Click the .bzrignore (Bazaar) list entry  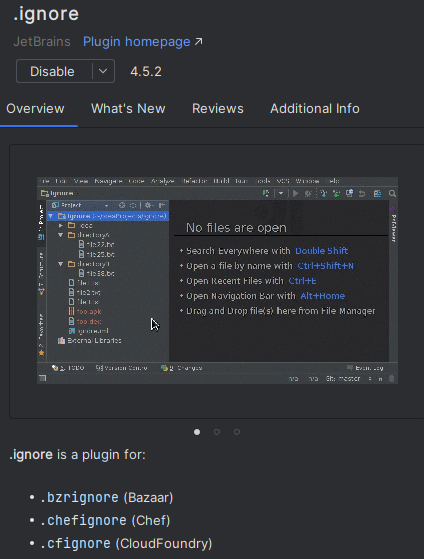click(106, 497)
